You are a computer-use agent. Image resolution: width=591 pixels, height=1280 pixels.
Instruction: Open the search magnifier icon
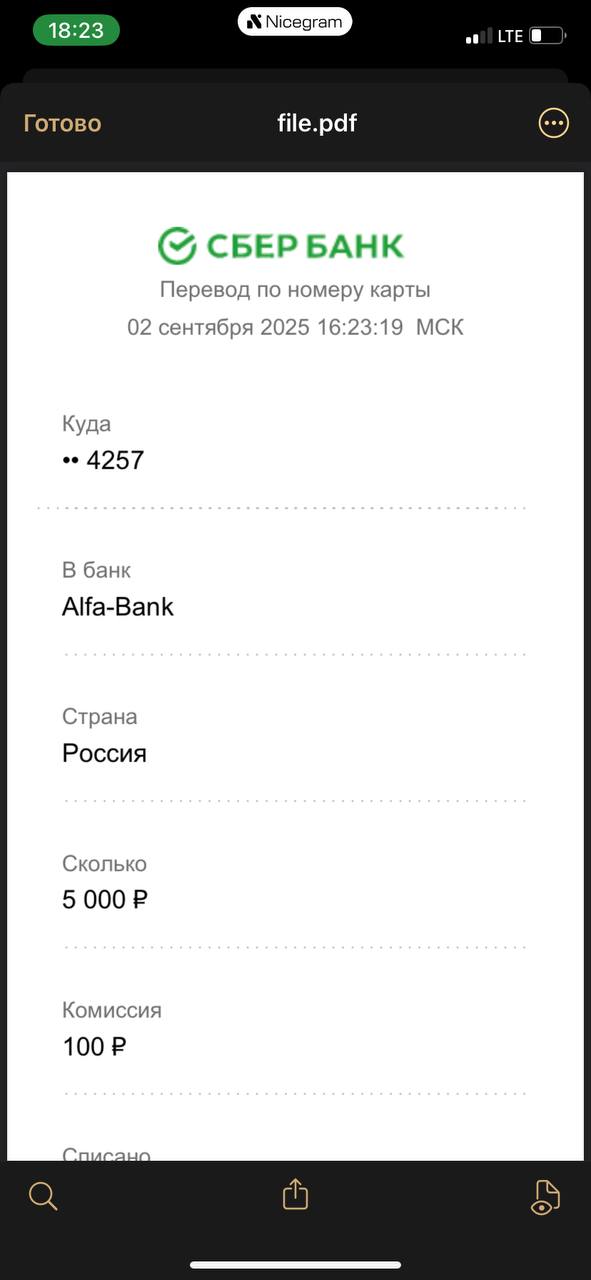pos(43,1195)
